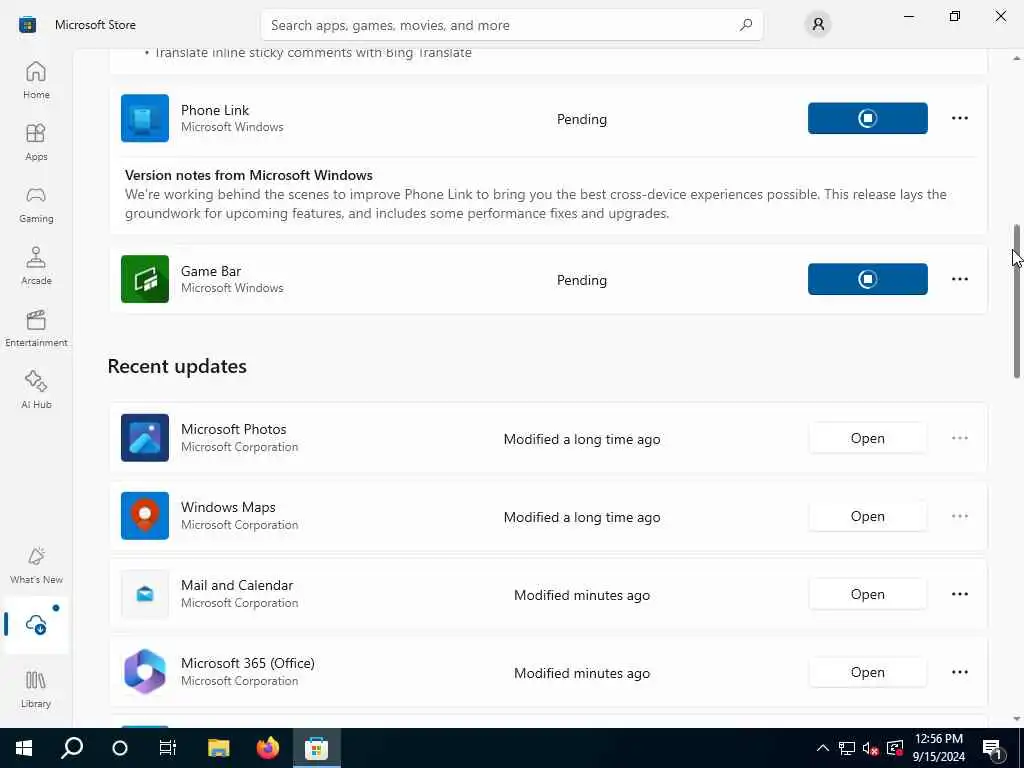The width and height of the screenshot is (1024, 768).
Task: Click the Microsoft 365 (Office) app icon
Action: [145, 671]
